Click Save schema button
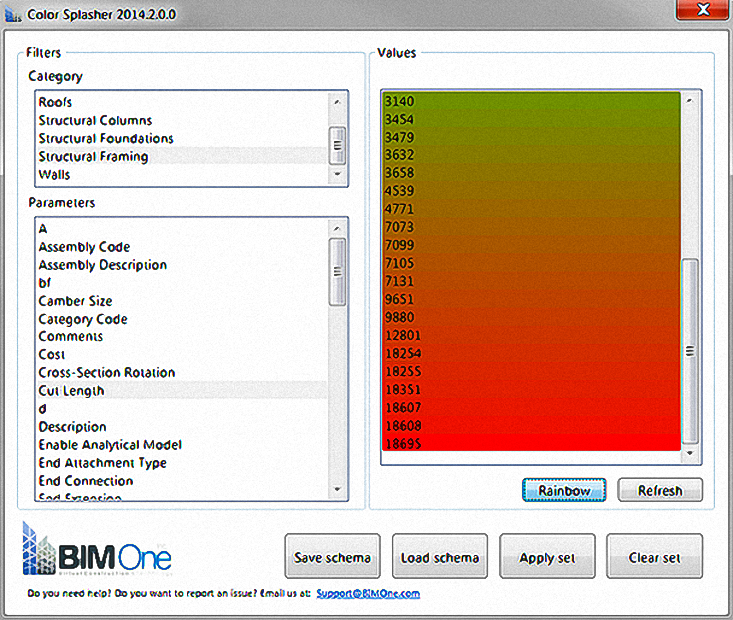The height and width of the screenshot is (620, 733). 332,557
